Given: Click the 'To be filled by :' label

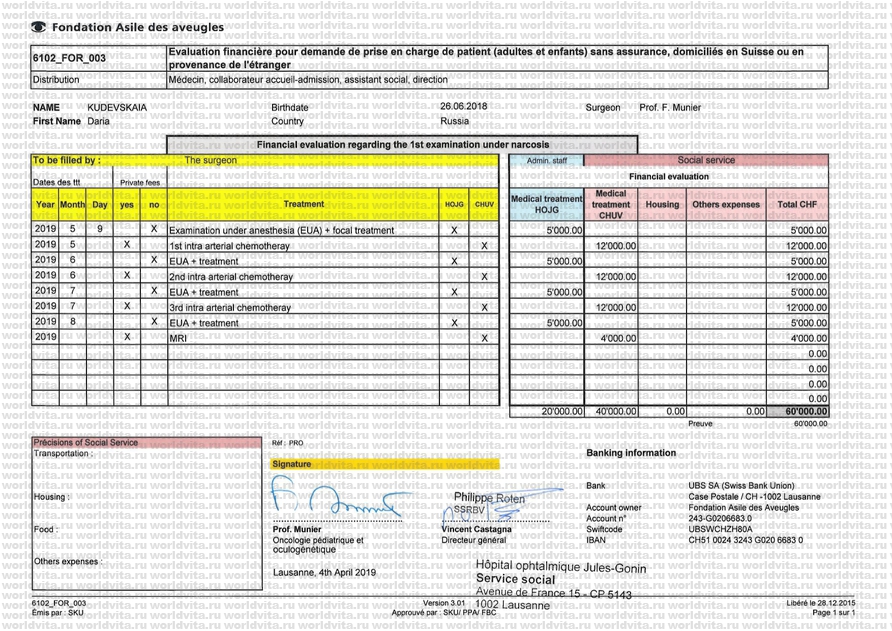Looking at the screenshot, I should click(67, 160).
